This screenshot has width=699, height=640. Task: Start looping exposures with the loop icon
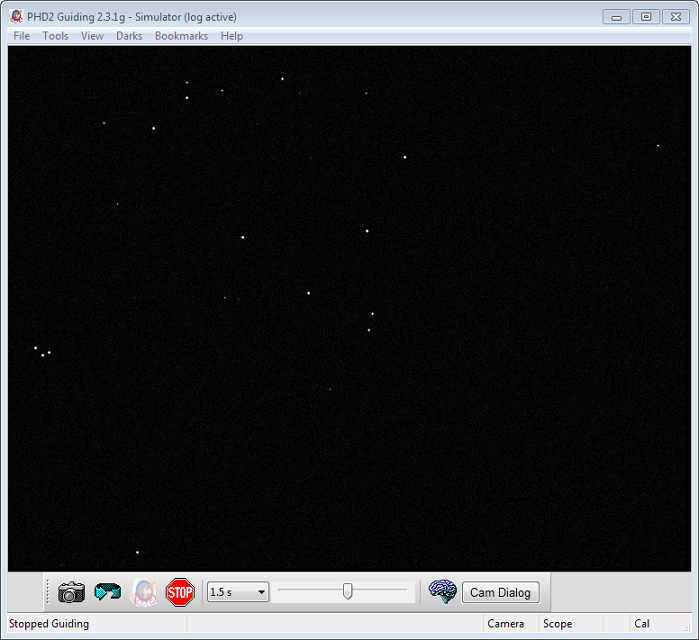point(107,592)
